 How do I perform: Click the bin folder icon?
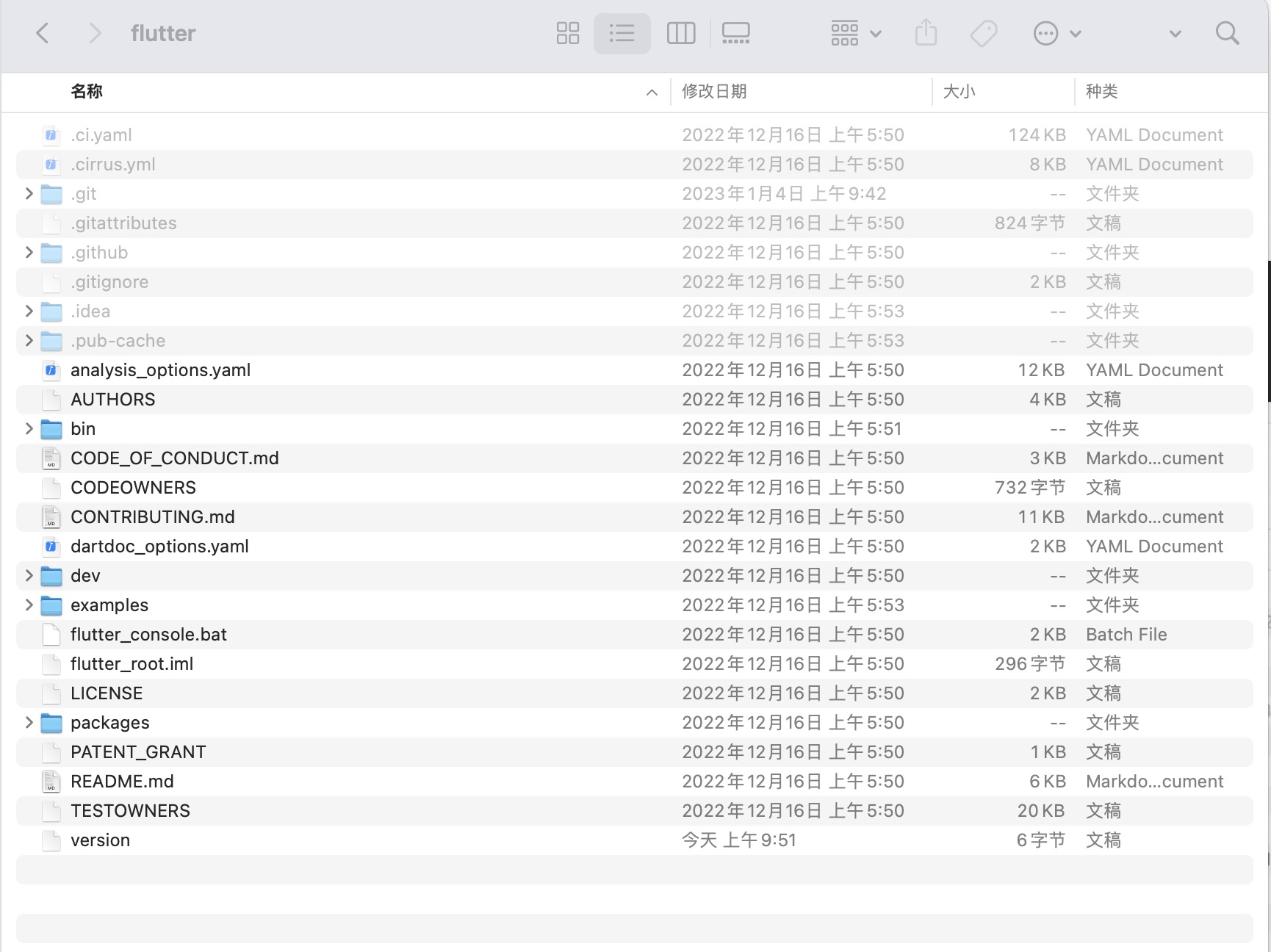point(51,429)
